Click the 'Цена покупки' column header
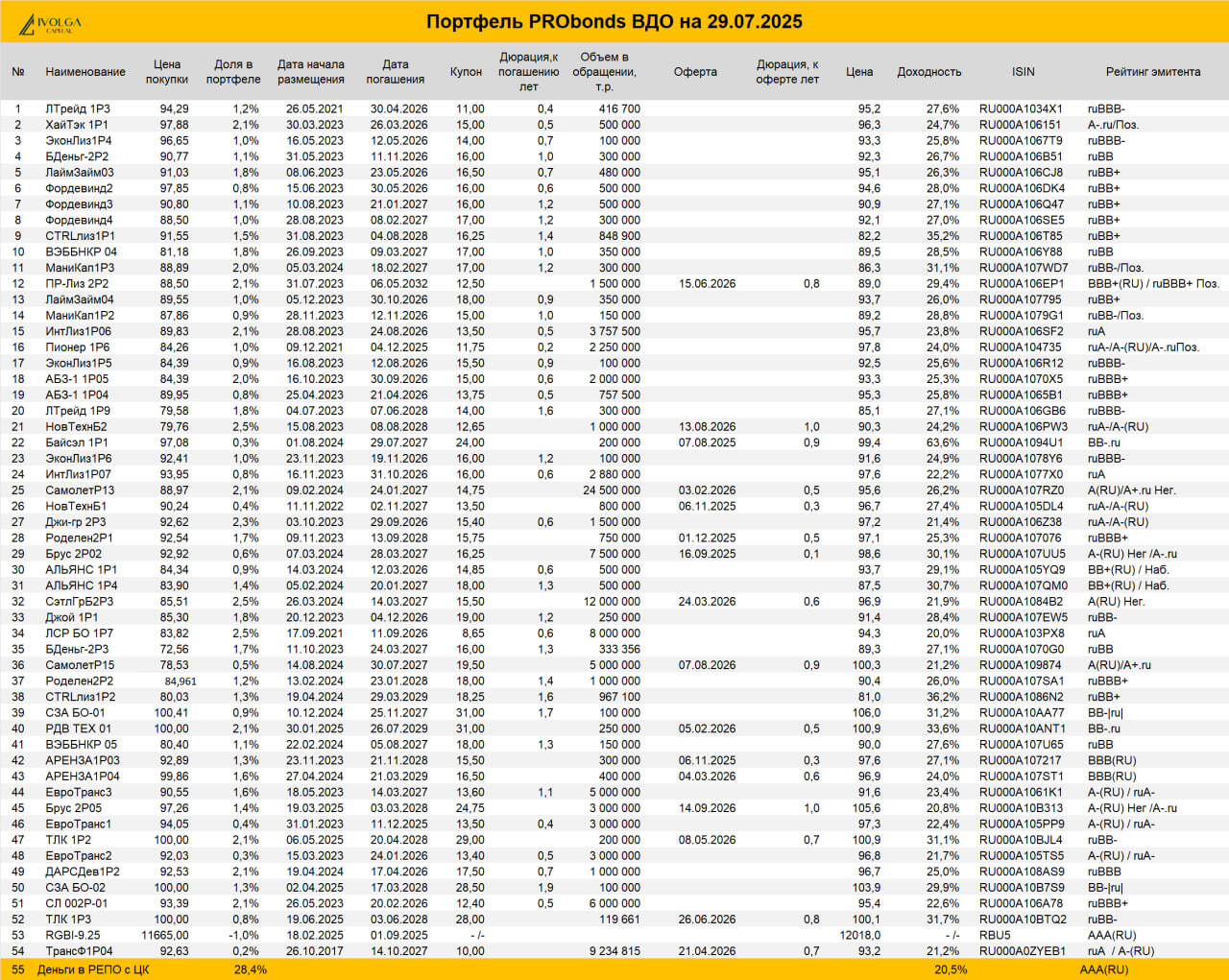Screen dimensions: 1229x980 pyautogui.click(x=167, y=72)
